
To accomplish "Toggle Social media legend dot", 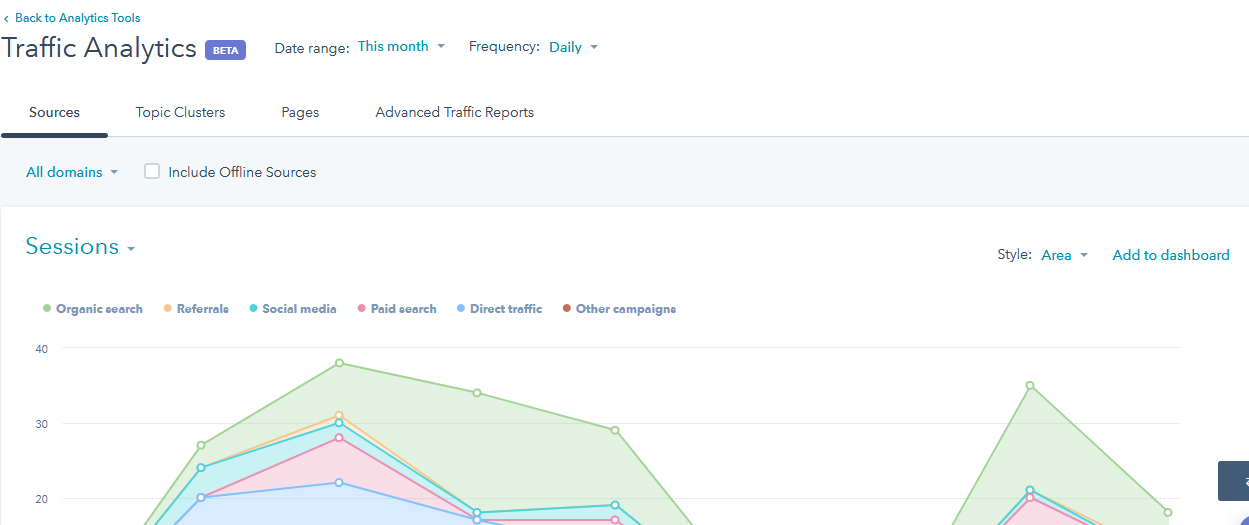I will coord(253,309).
